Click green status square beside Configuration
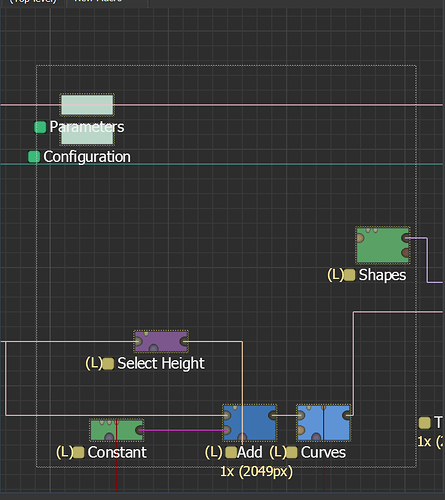This screenshot has width=445, height=500. point(34,157)
